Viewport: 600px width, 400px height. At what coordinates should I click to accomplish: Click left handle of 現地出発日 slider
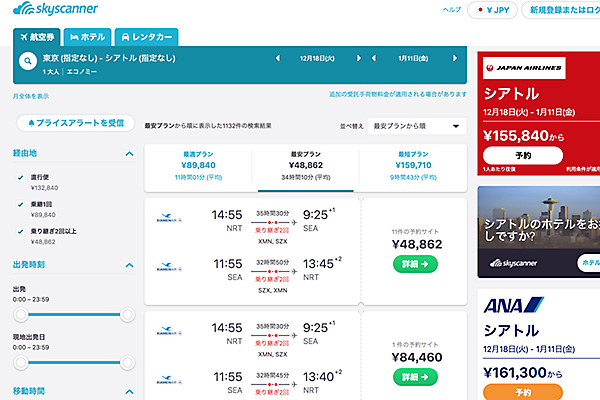pyautogui.click(x=21, y=362)
